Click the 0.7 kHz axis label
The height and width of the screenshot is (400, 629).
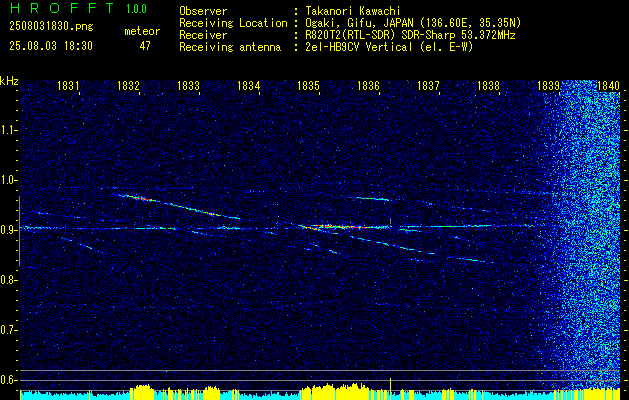point(8,330)
